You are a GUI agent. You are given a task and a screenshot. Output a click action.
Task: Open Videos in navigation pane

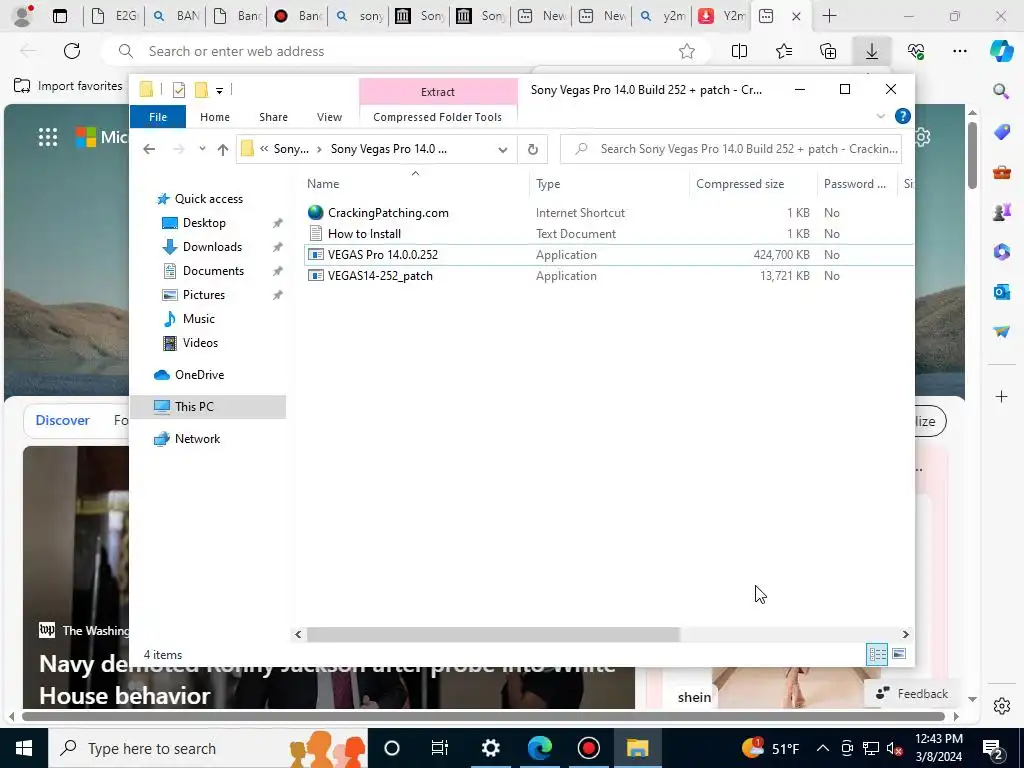(x=200, y=343)
